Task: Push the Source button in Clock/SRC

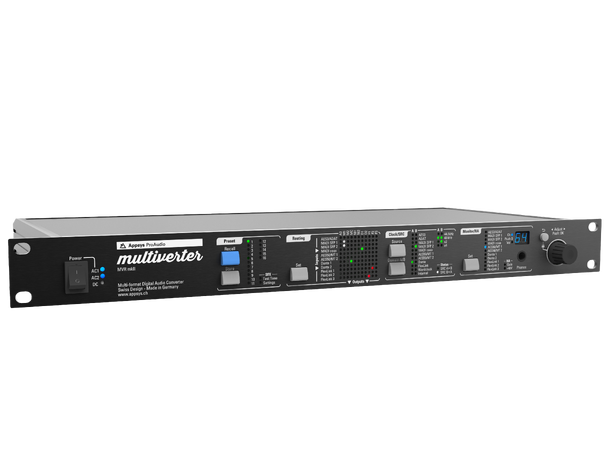Action: click(x=397, y=250)
